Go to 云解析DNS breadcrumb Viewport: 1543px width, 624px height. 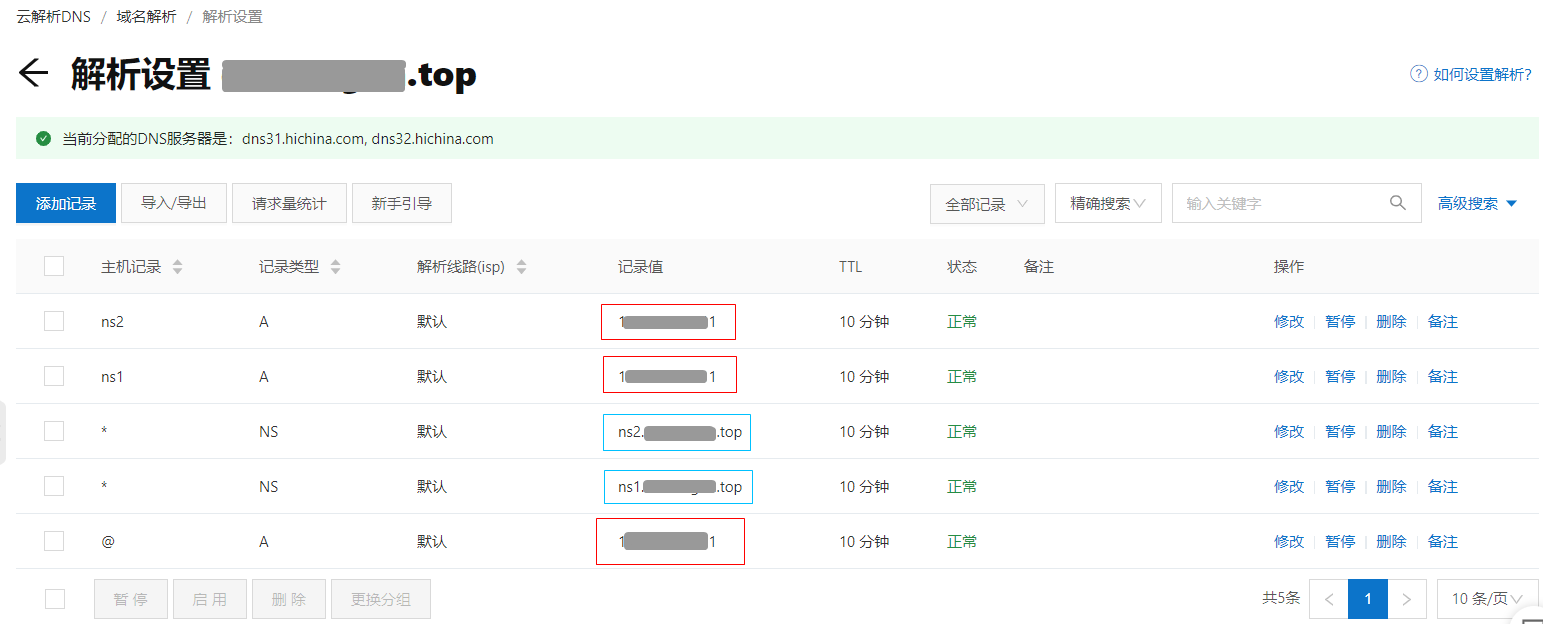[x=53, y=17]
